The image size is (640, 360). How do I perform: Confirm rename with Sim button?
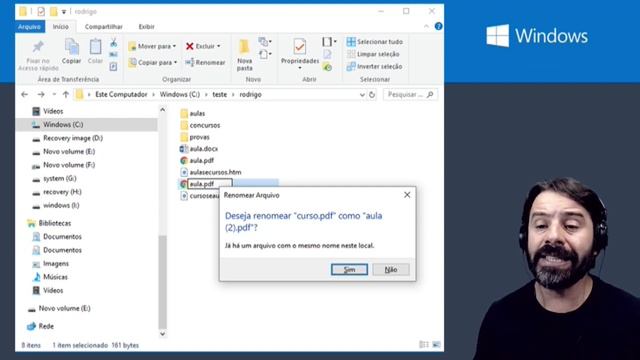pos(349,269)
